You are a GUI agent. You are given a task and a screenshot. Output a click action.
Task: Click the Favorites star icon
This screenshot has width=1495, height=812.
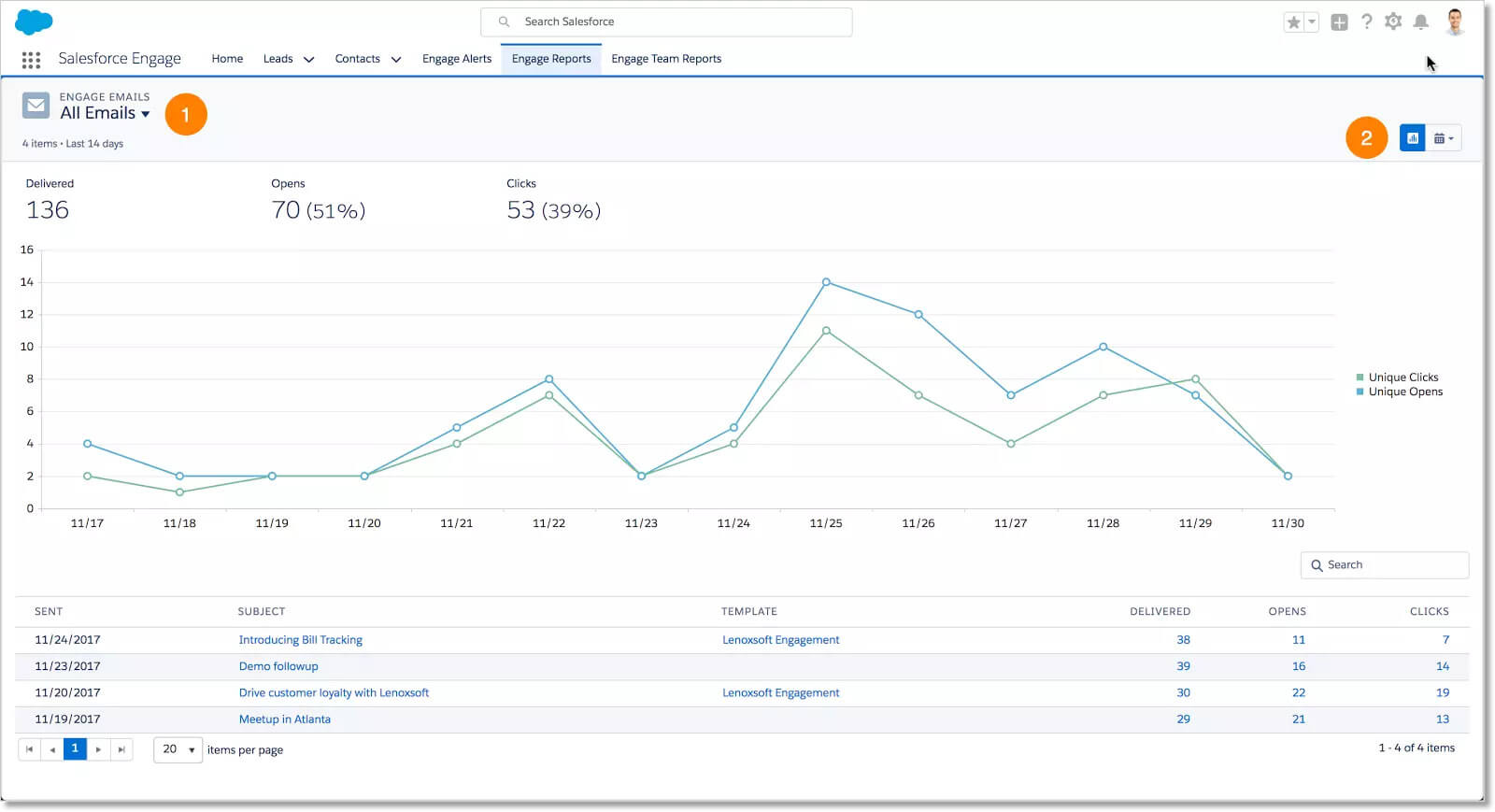[x=1294, y=22]
